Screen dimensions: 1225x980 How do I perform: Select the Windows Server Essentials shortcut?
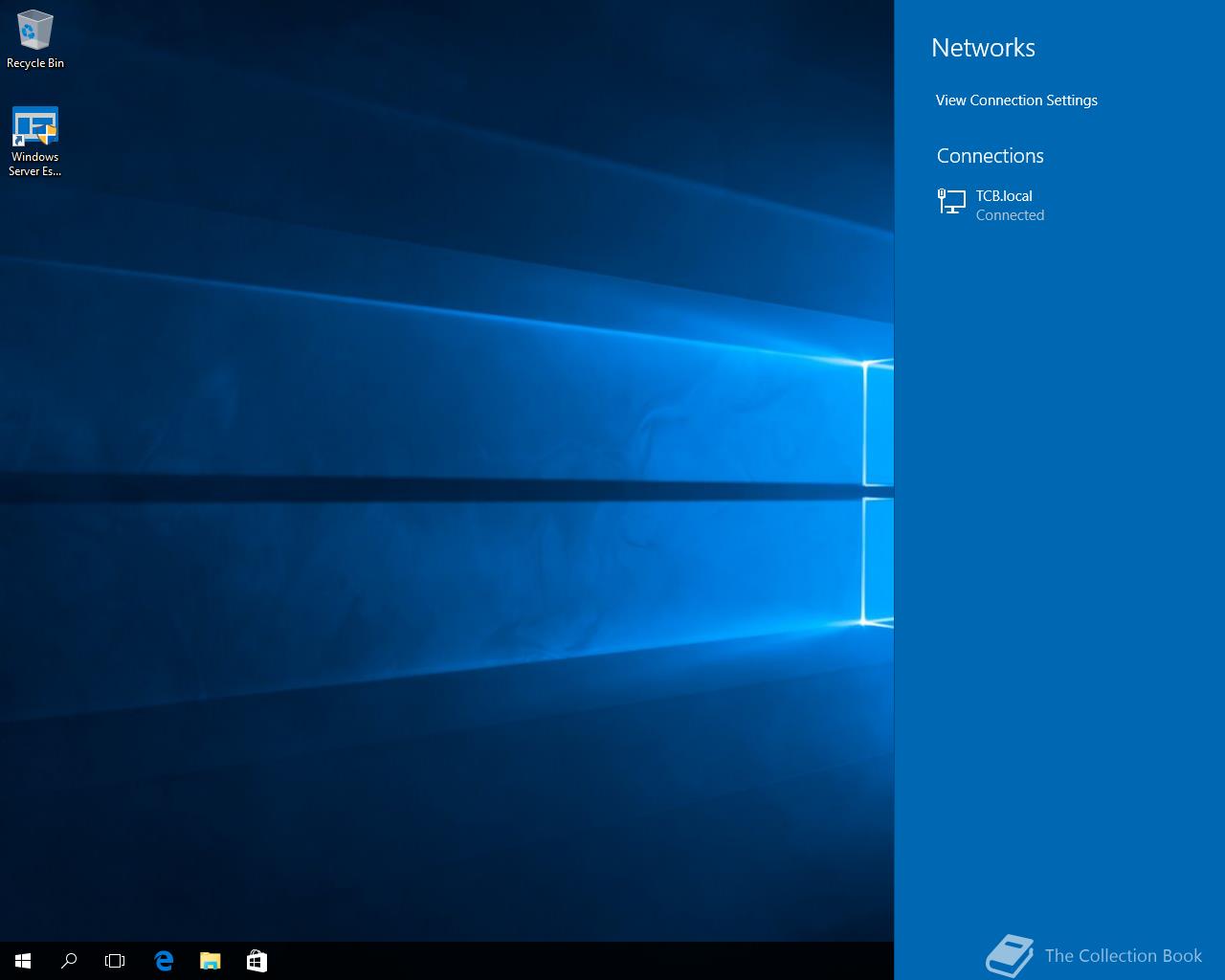[x=35, y=142]
